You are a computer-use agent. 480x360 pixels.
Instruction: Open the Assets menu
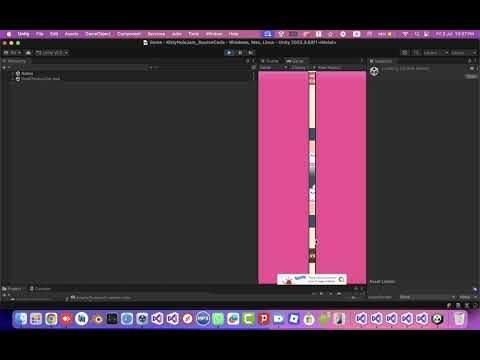(x=72, y=34)
